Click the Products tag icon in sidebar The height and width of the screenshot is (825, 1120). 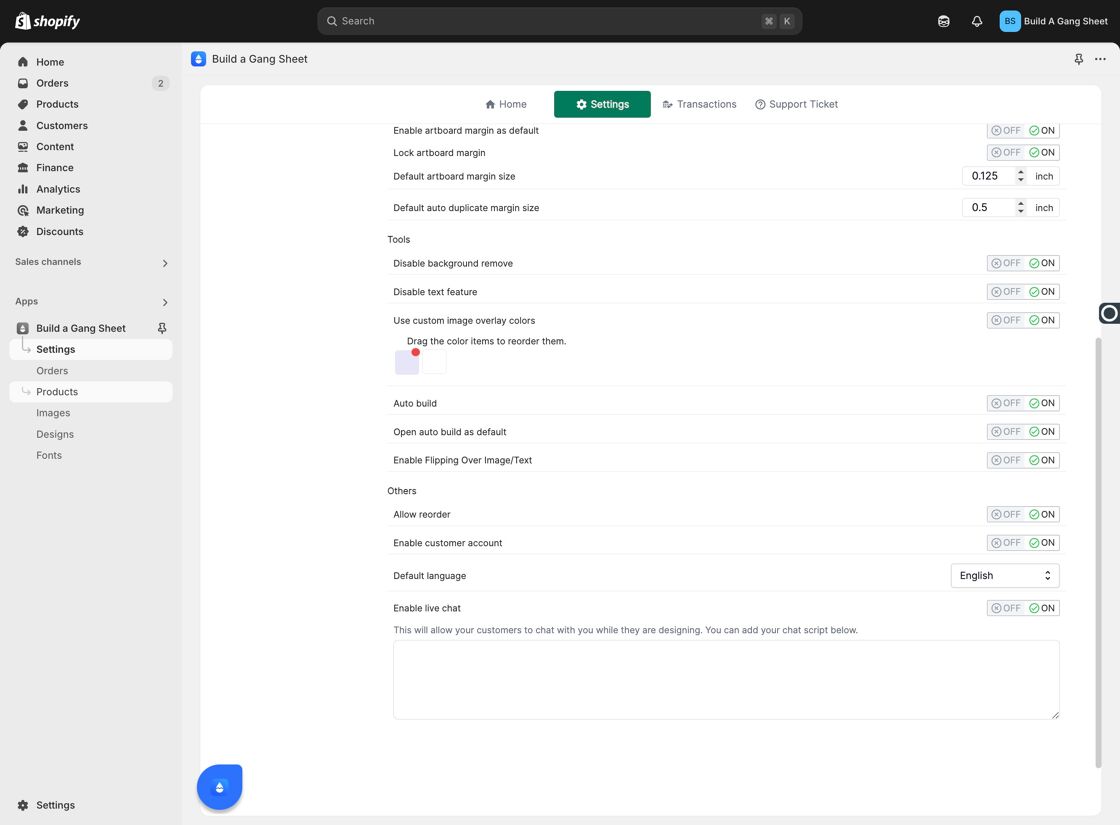(23, 104)
